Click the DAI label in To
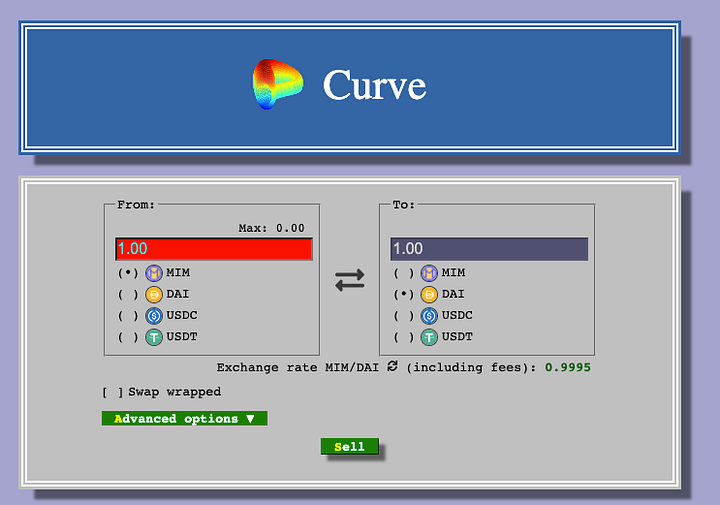 coord(453,294)
